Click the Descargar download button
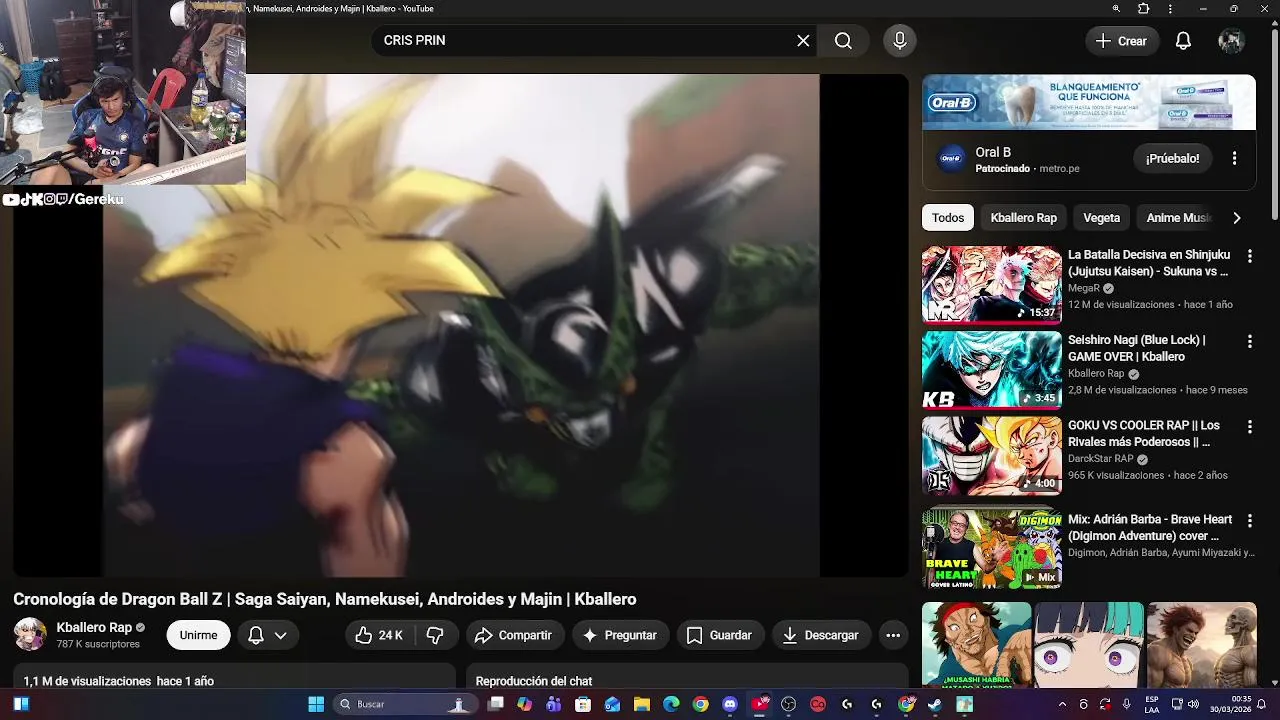The width and height of the screenshot is (1280, 720). (820, 635)
